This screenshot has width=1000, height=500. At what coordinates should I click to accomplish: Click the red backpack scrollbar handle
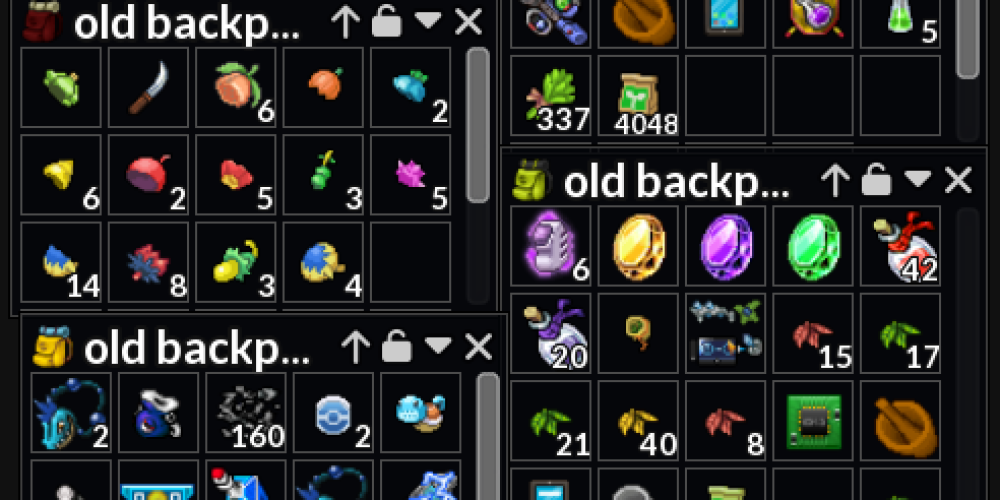[x=478, y=125]
